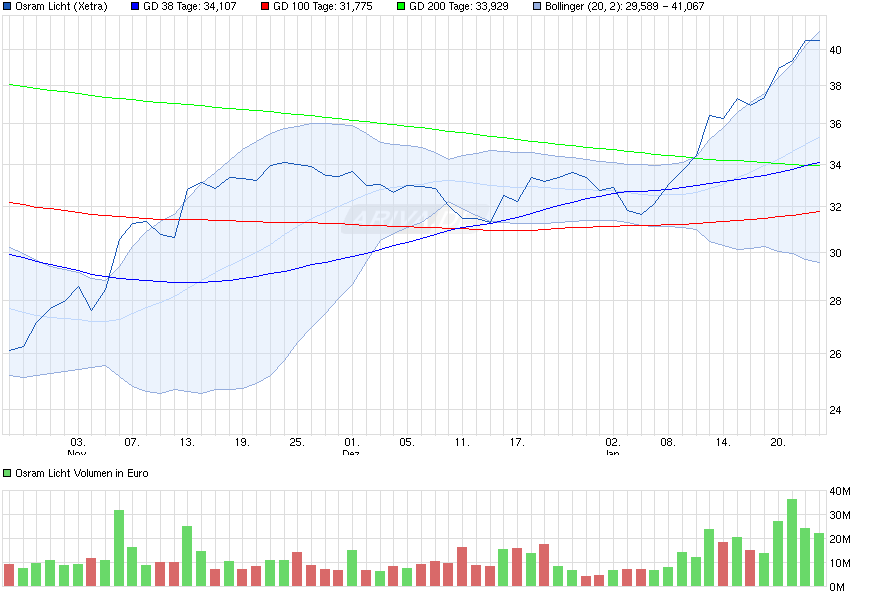Click the '19.' date label on time axis
This screenshot has width=871, height=597.
pos(242,443)
